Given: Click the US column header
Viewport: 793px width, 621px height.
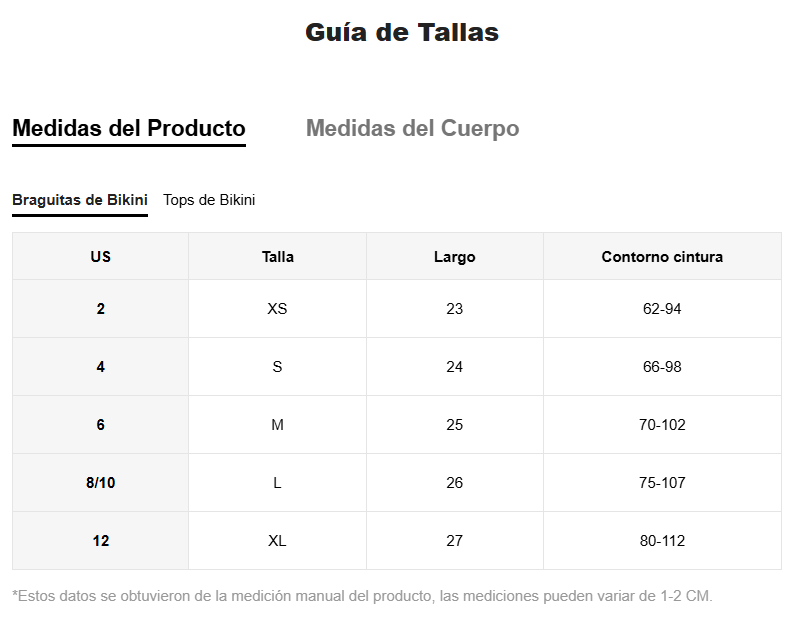Looking at the screenshot, I should [100, 257].
